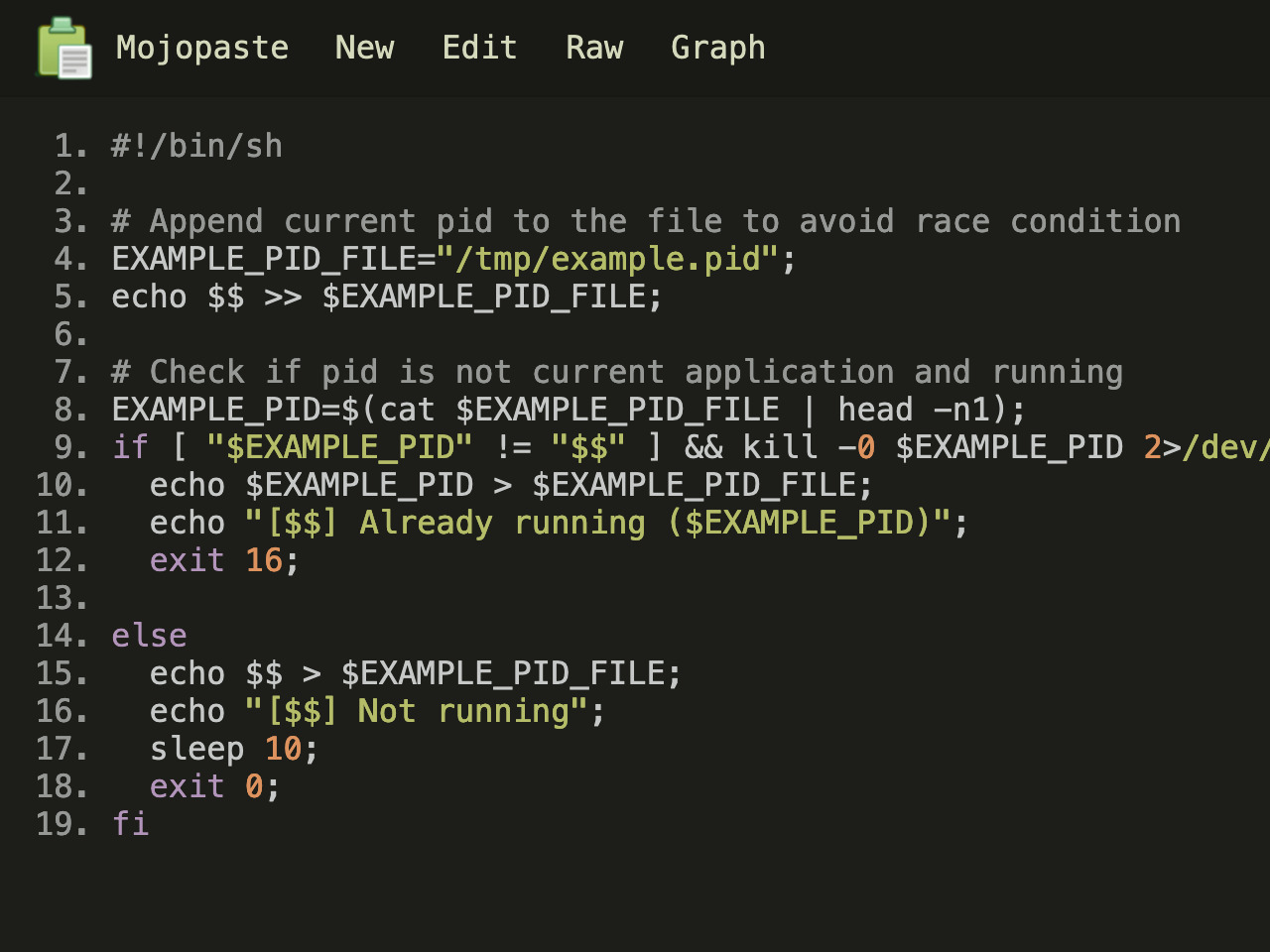Click line number 3 in the gutter

pos(69,221)
